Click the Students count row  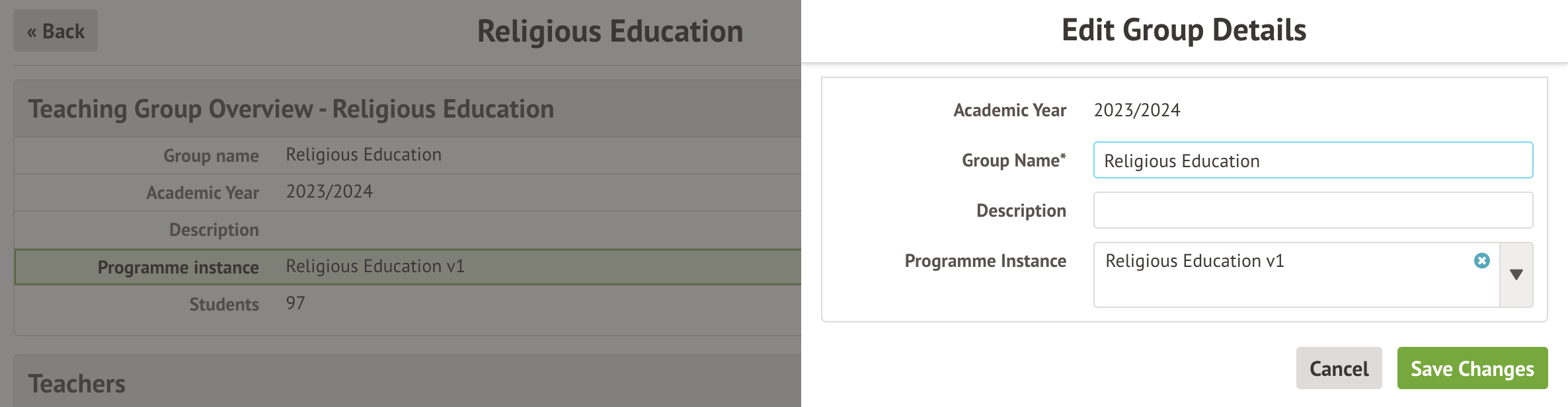point(407,304)
